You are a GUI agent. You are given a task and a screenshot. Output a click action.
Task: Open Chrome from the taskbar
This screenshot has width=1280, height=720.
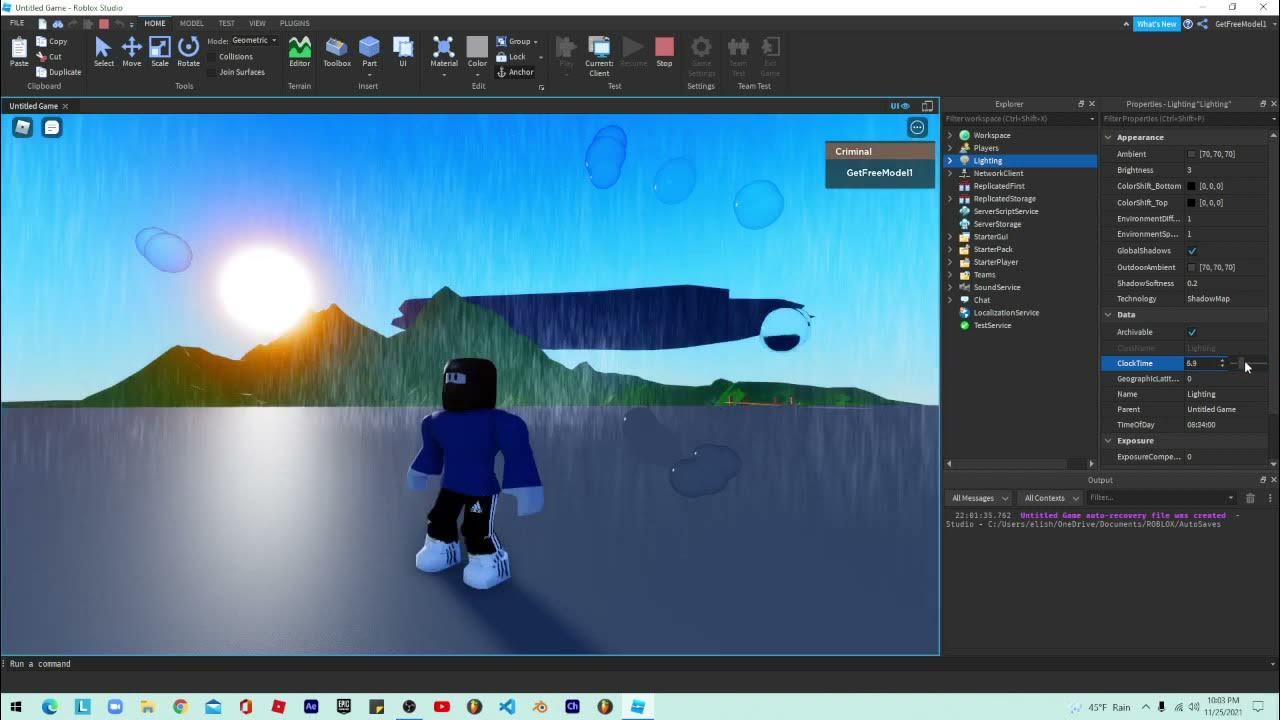[x=180, y=706]
